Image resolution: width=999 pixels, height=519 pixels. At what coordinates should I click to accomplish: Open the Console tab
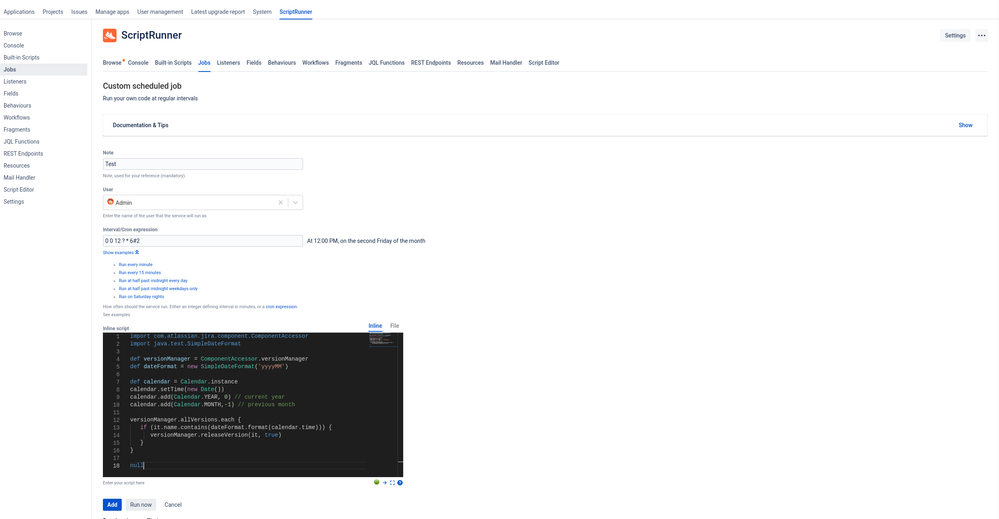(138, 63)
